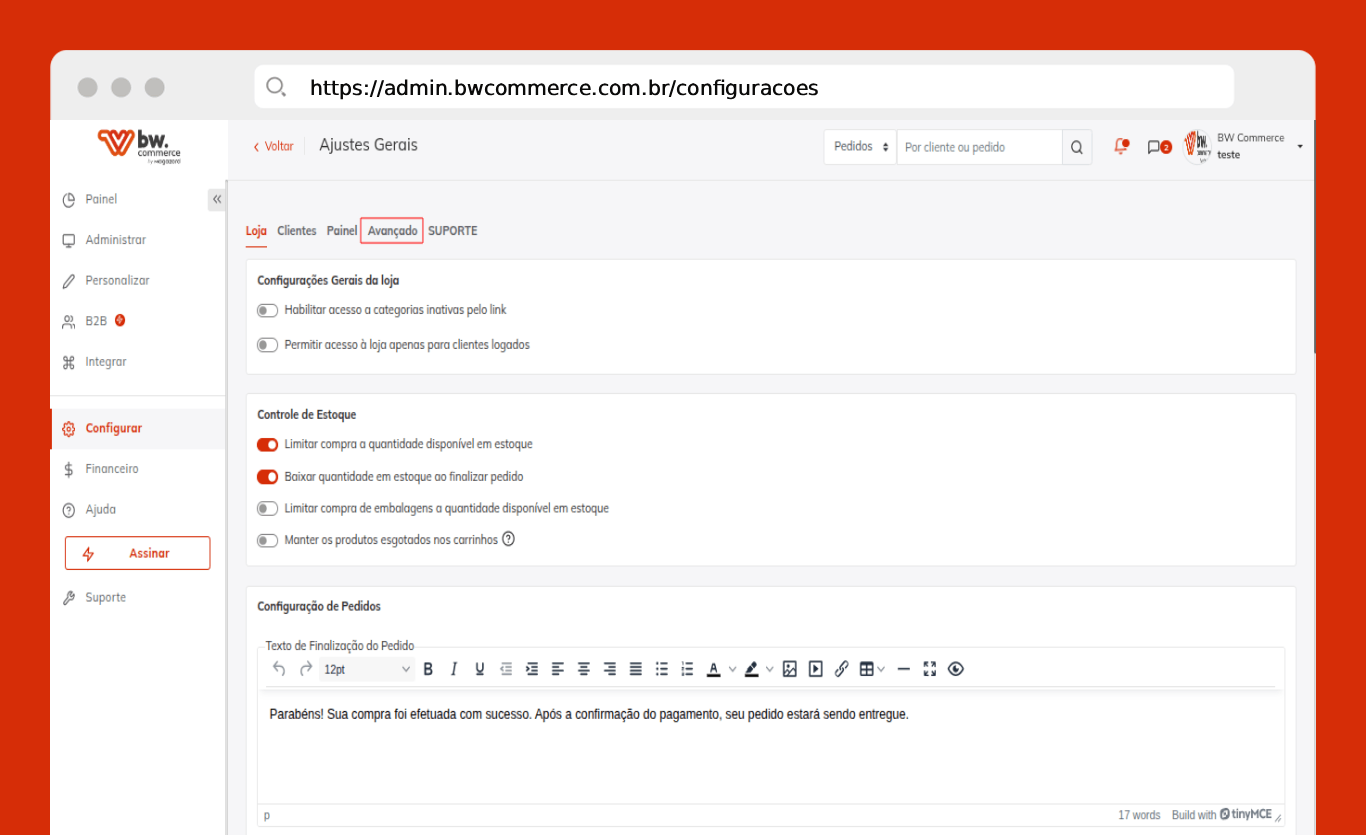Disable Limitar compra a quantidade disponível em estoque
Viewport: 1366px width, 835px height.
tap(267, 444)
